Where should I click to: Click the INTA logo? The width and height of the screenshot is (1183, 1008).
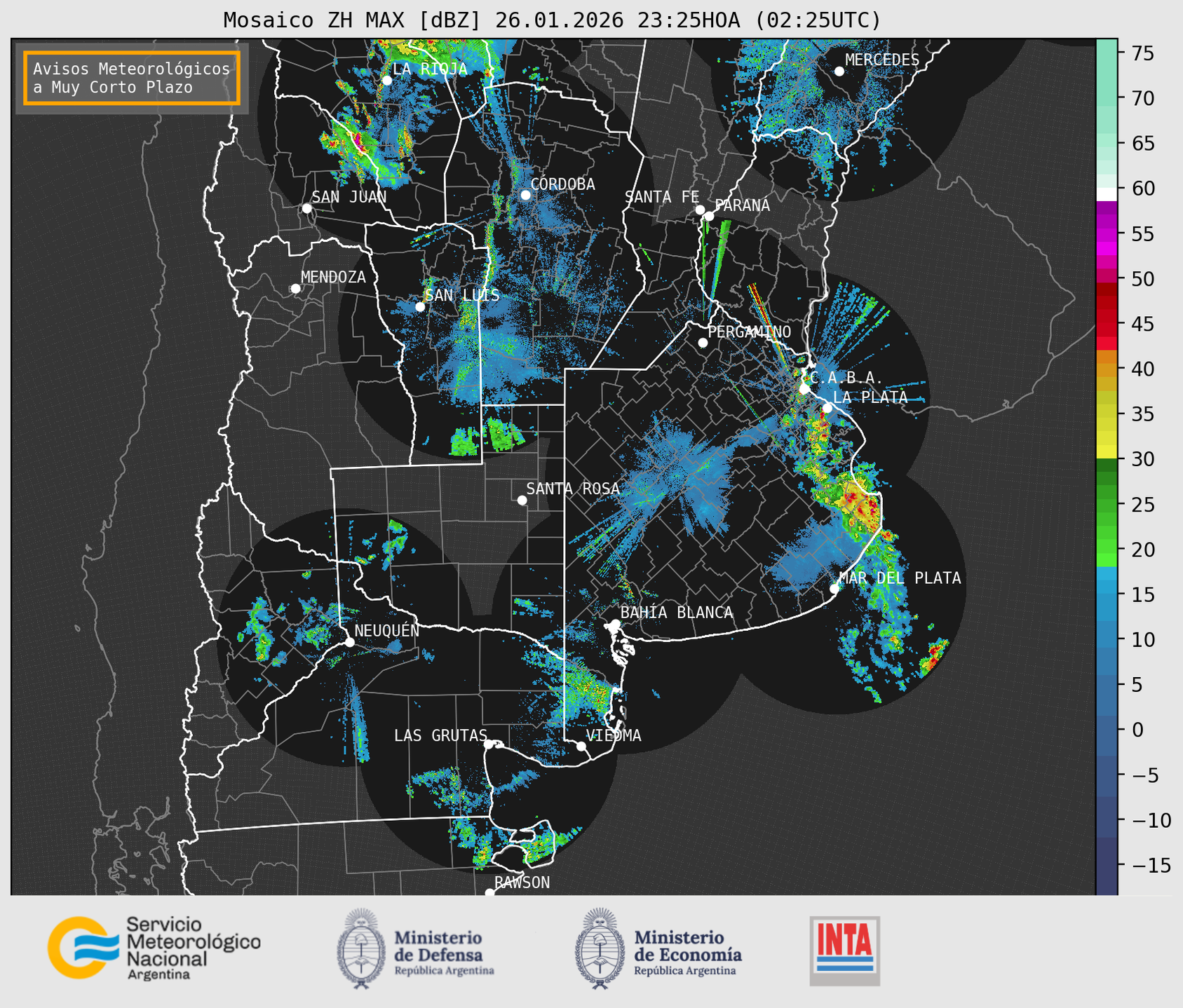845,951
